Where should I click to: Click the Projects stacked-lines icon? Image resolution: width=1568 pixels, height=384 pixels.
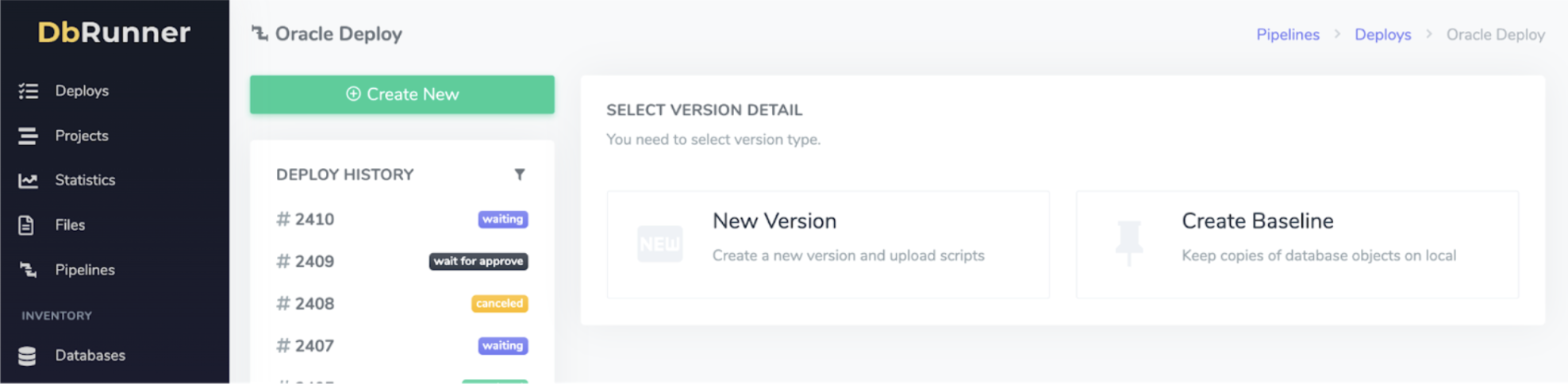click(x=29, y=136)
